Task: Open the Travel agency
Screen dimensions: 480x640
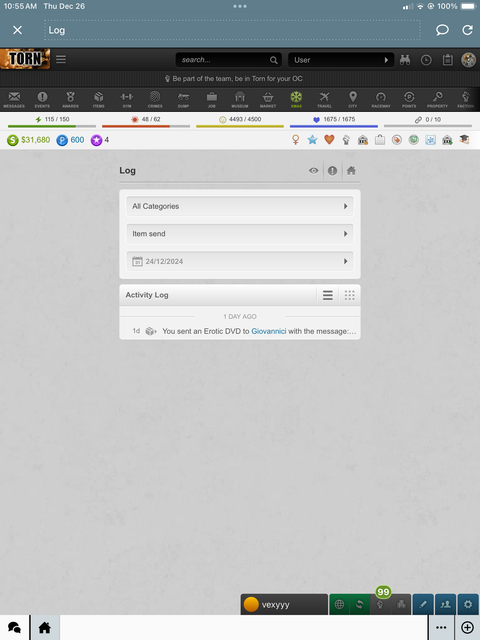Action: coord(324,99)
